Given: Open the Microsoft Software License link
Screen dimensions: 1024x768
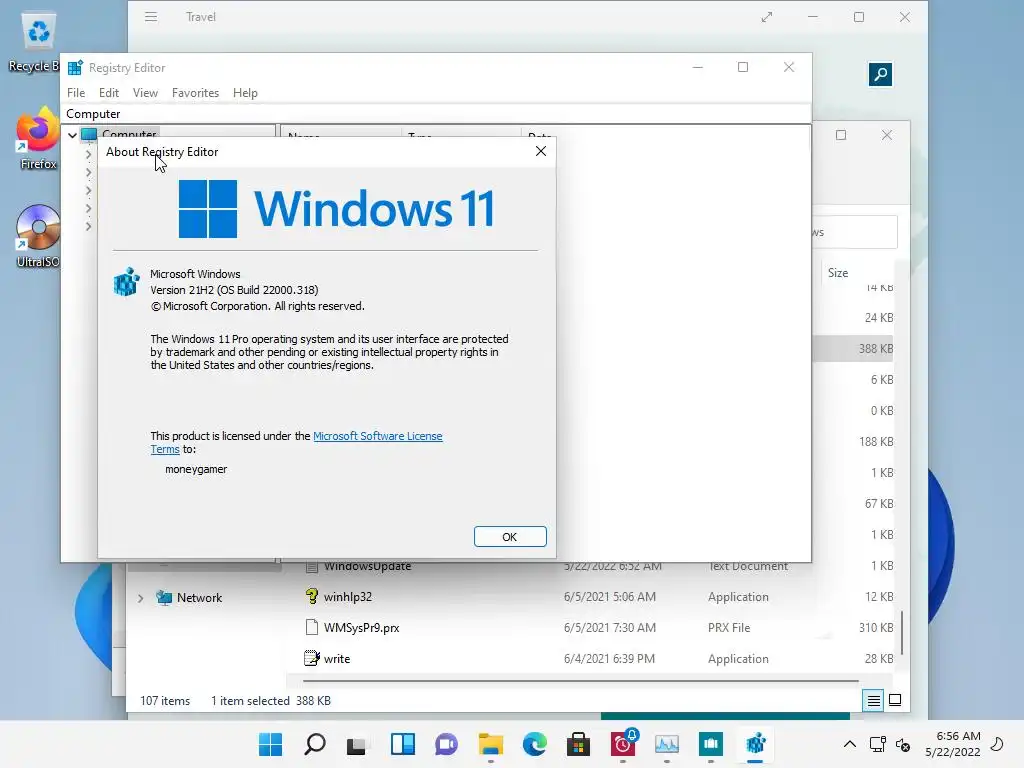Looking at the screenshot, I should tap(377, 436).
